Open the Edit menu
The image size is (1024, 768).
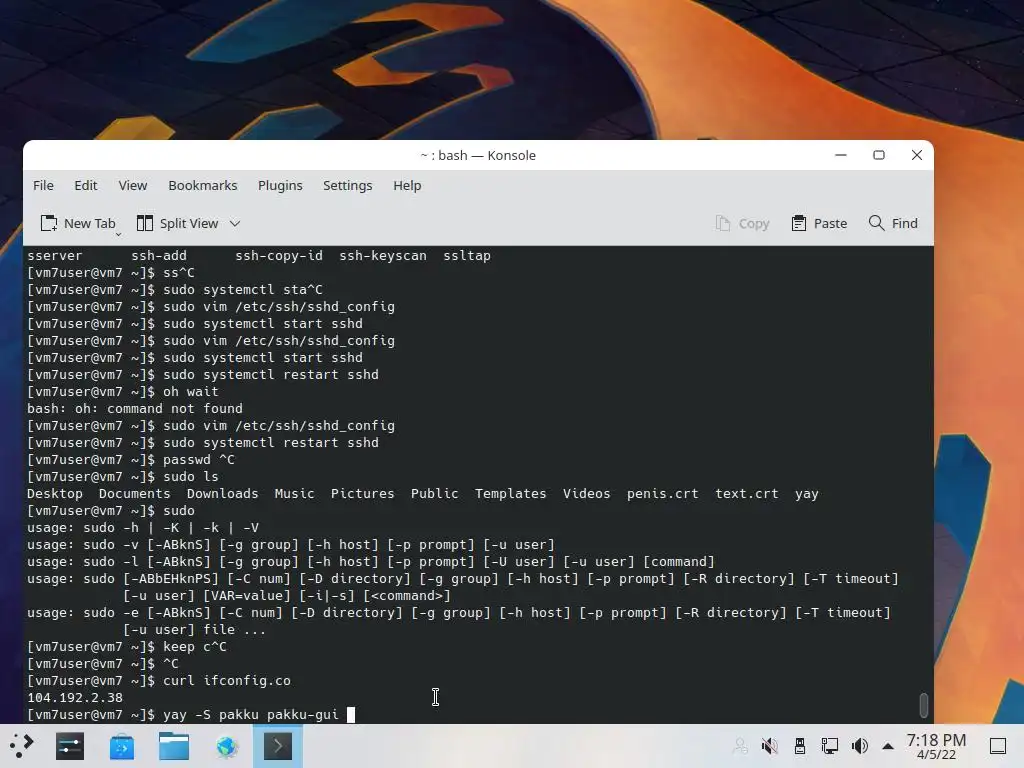(x=86, y=185)
